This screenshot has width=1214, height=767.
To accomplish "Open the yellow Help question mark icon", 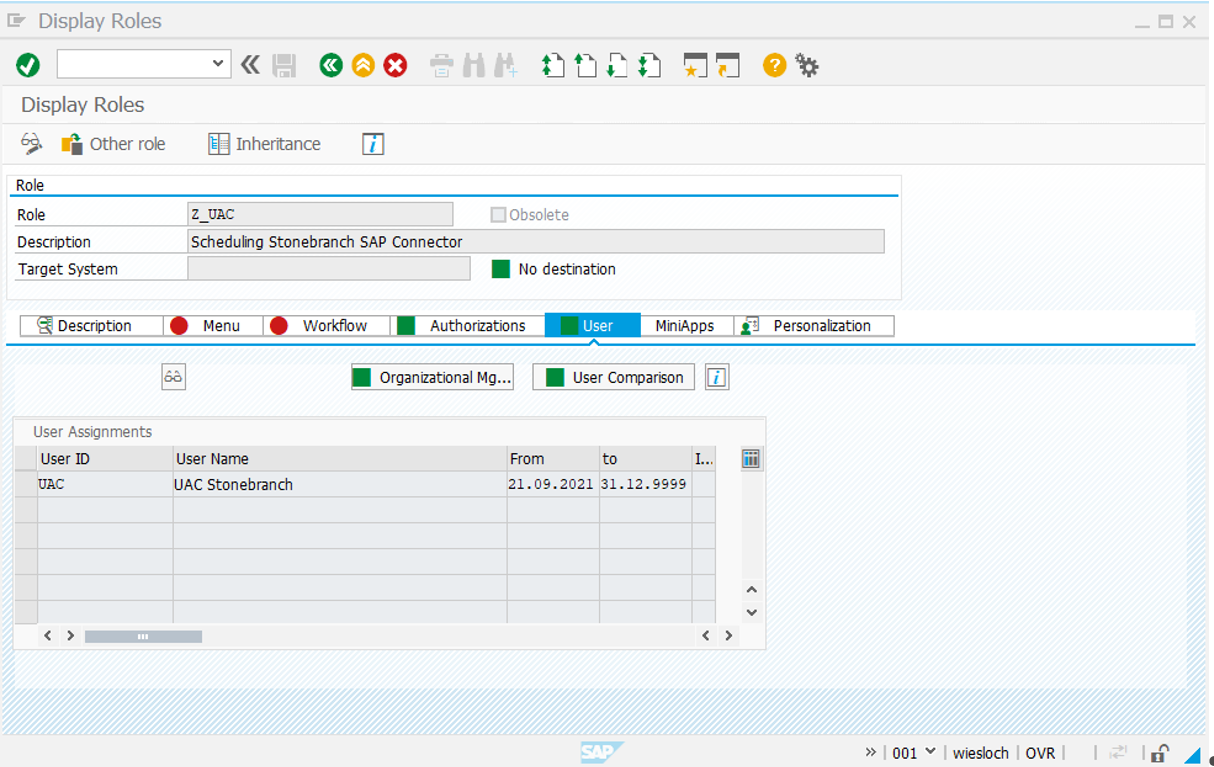I will (774, 66).
